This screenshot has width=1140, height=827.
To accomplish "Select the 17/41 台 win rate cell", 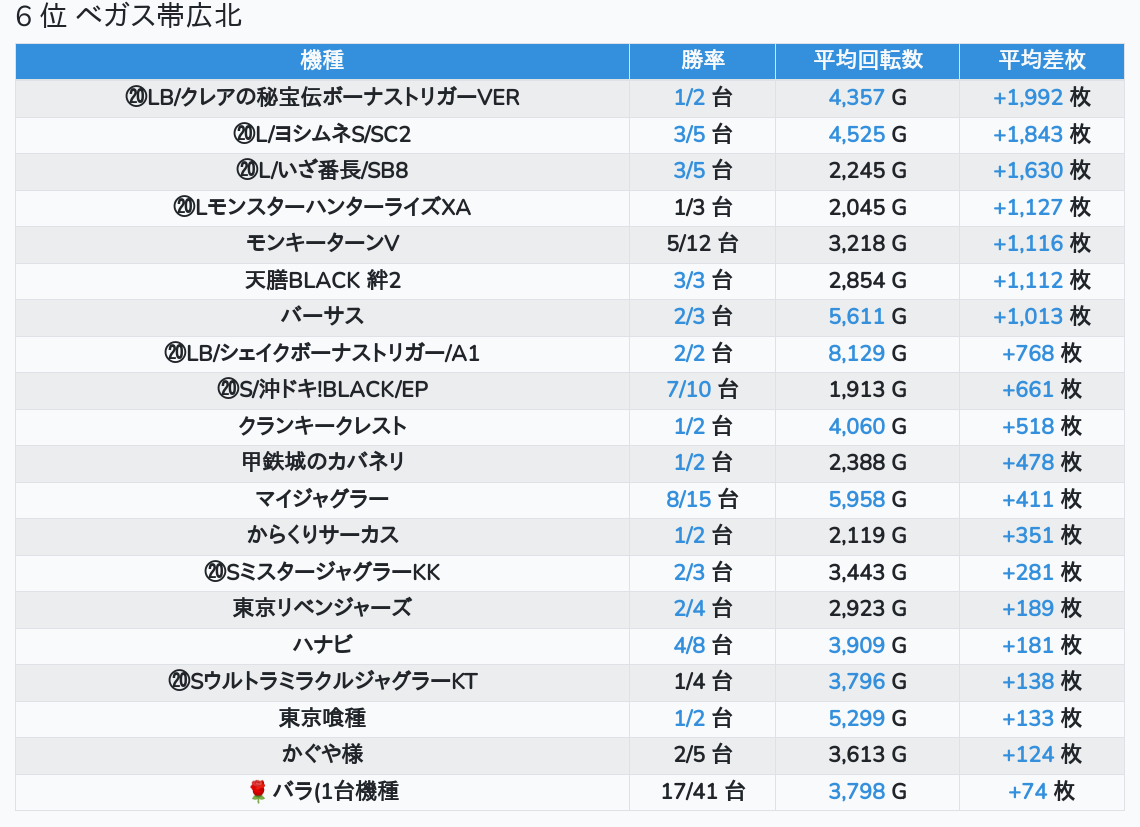I will [702, 792].
